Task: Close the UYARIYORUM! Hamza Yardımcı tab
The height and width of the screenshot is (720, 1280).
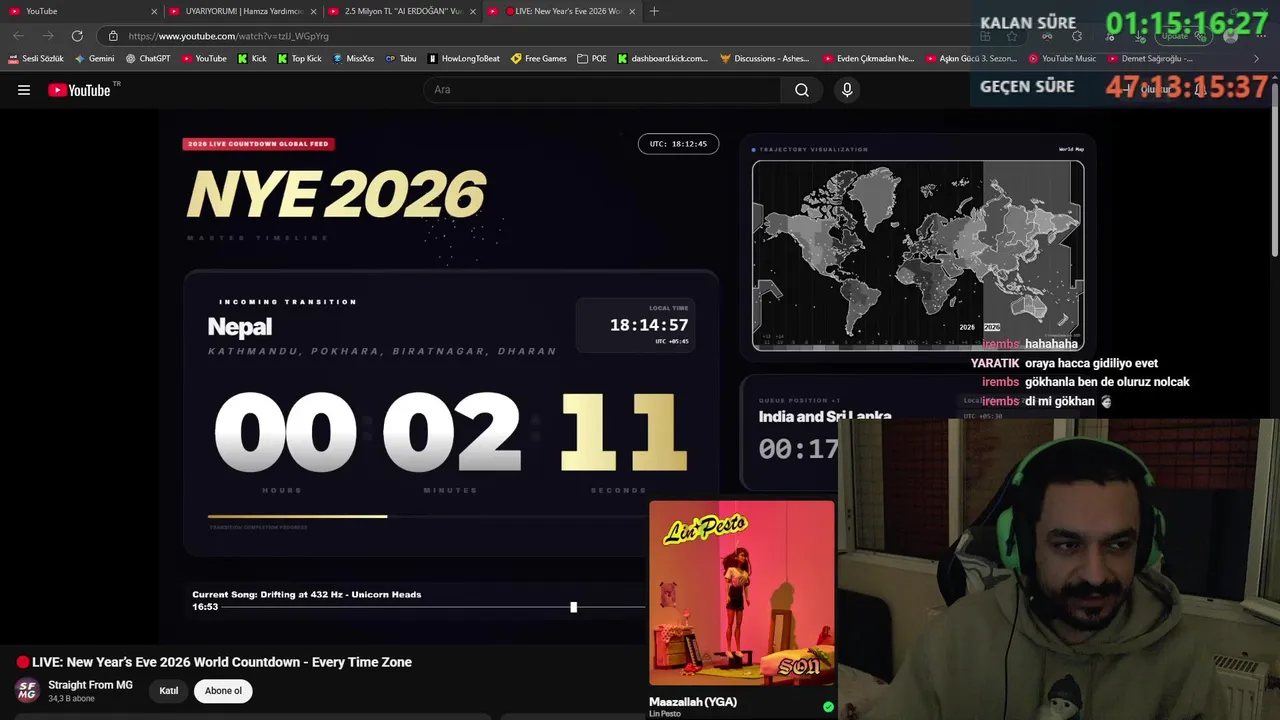Action: 314,12
